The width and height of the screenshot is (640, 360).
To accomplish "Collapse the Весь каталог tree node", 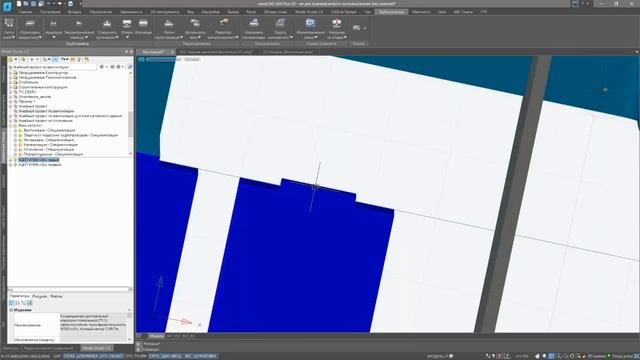I will [x=11, y=125].
